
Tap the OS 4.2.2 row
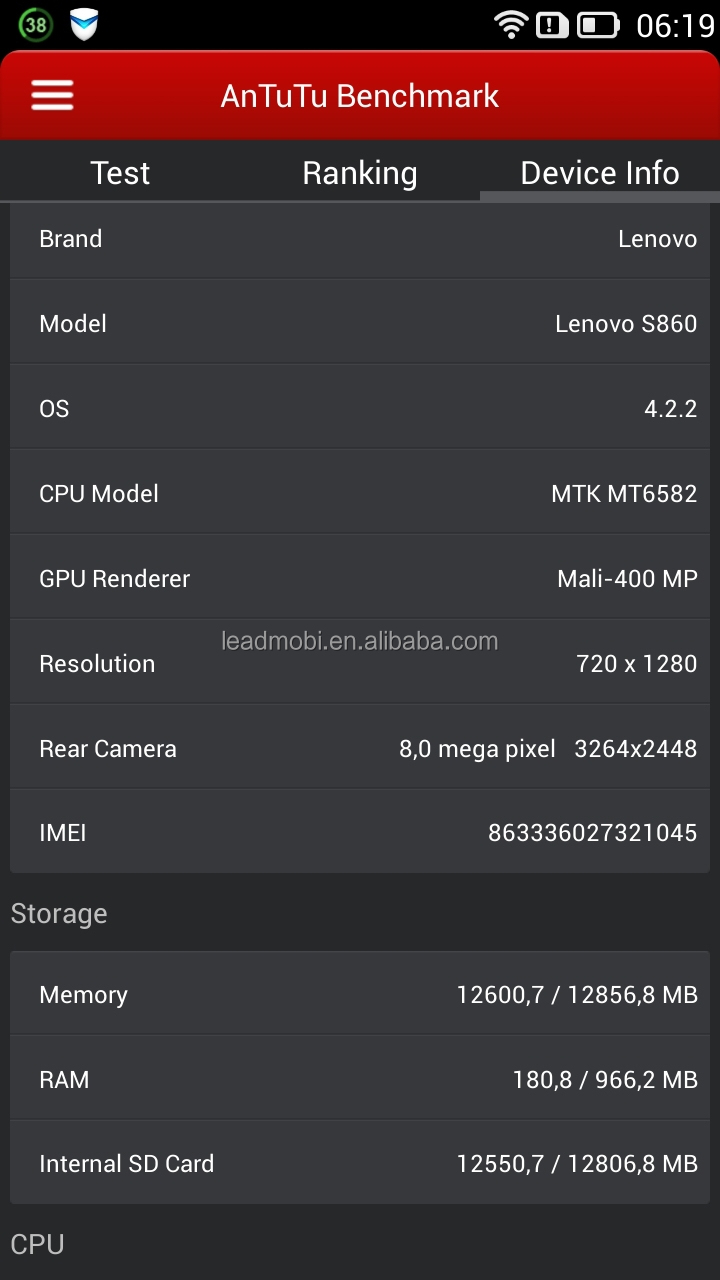360,408
